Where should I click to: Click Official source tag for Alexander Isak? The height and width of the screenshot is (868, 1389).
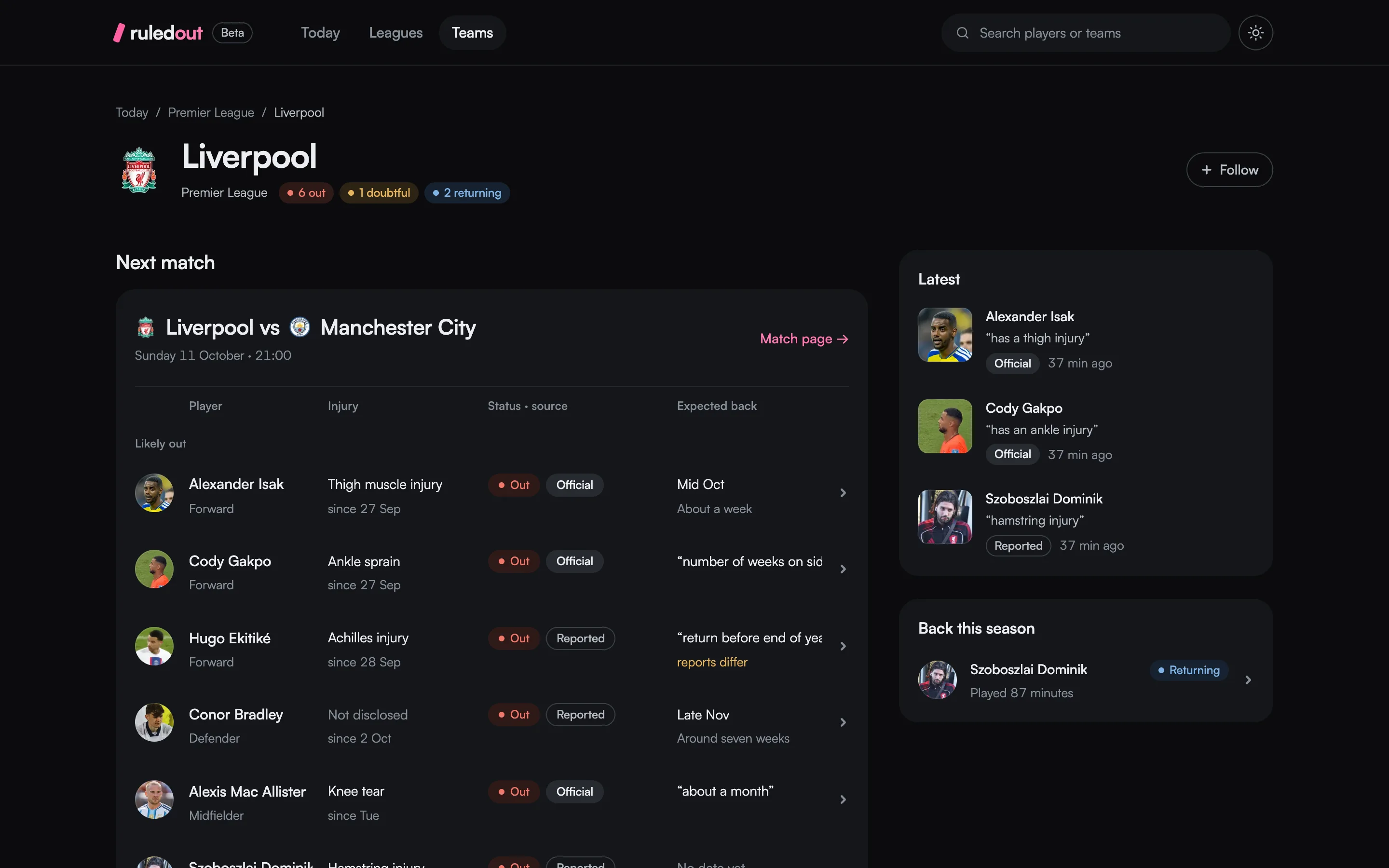tap(574, 485)
